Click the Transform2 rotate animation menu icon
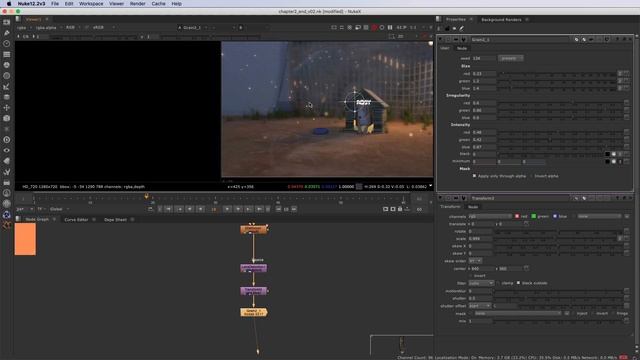 click(627, 231)
